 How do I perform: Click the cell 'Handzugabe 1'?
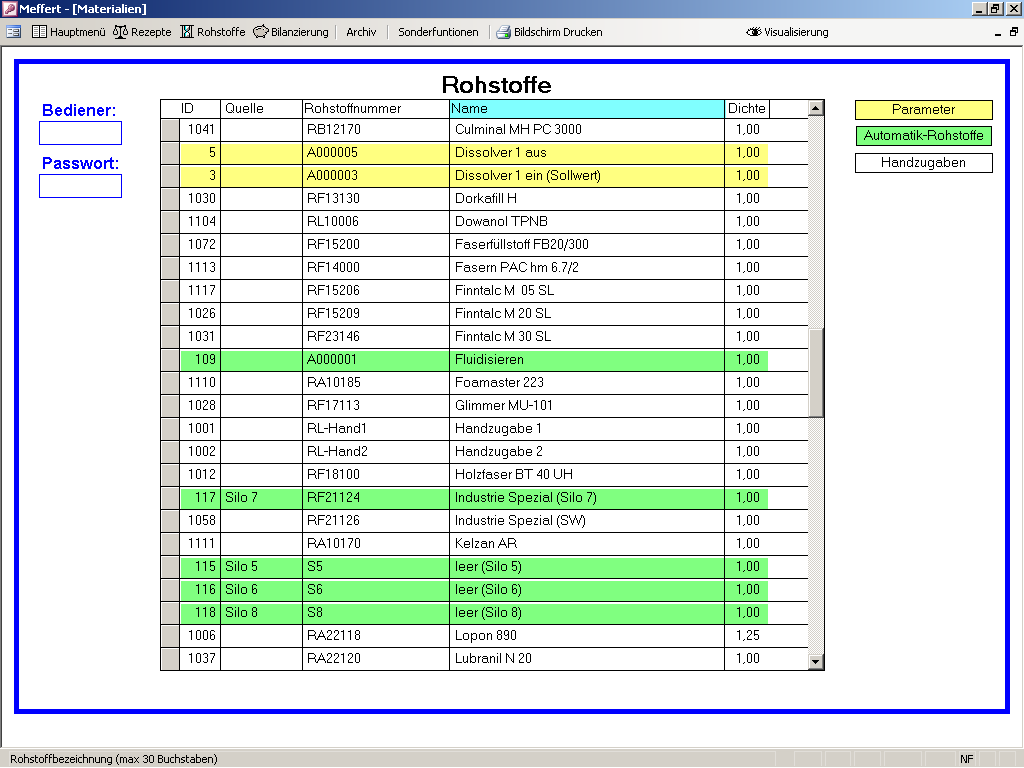(x=587, y=428)
